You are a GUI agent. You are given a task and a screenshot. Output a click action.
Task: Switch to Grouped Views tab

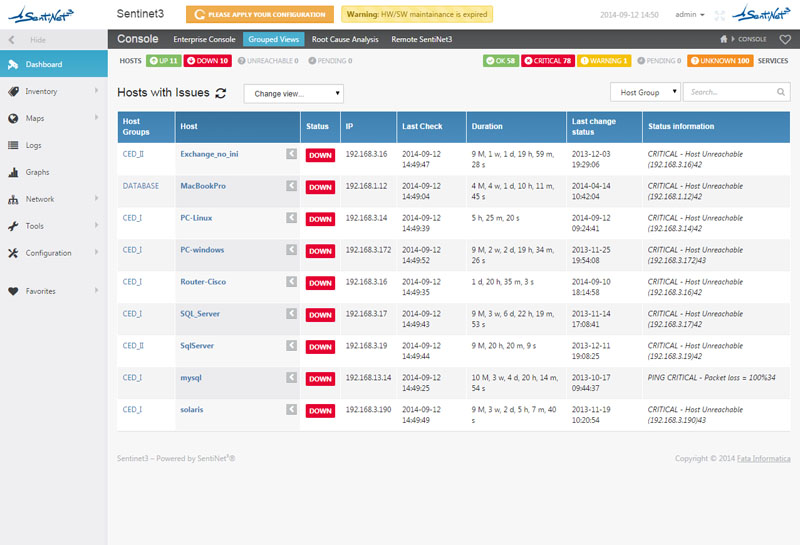273,39
